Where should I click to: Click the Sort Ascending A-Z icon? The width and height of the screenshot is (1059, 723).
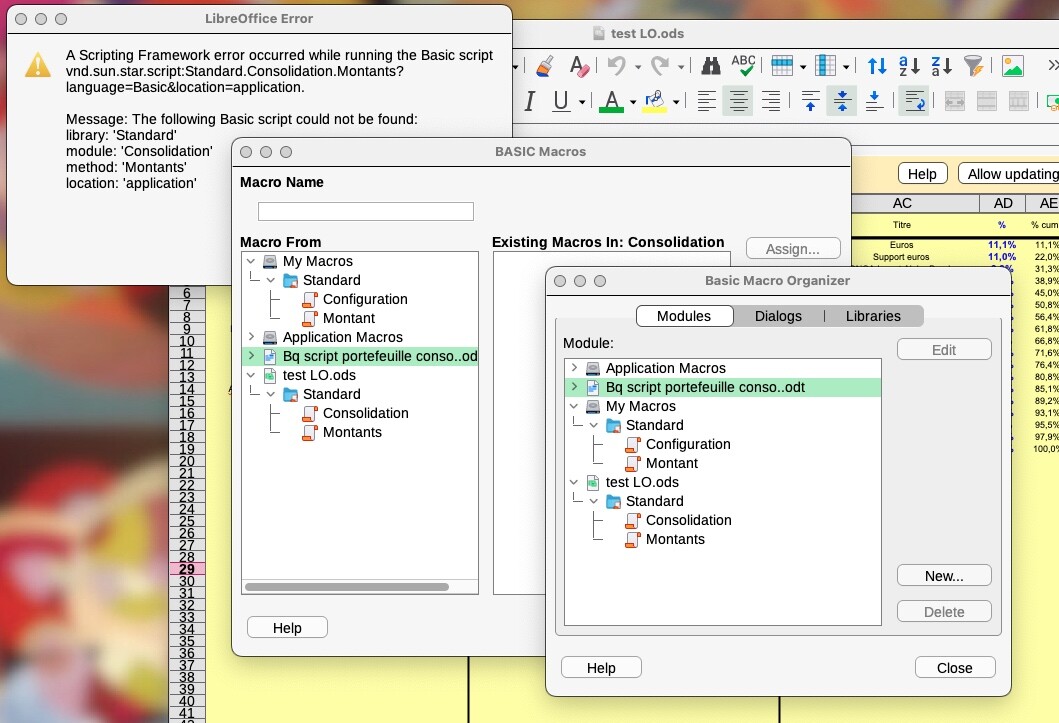point(909,65)
